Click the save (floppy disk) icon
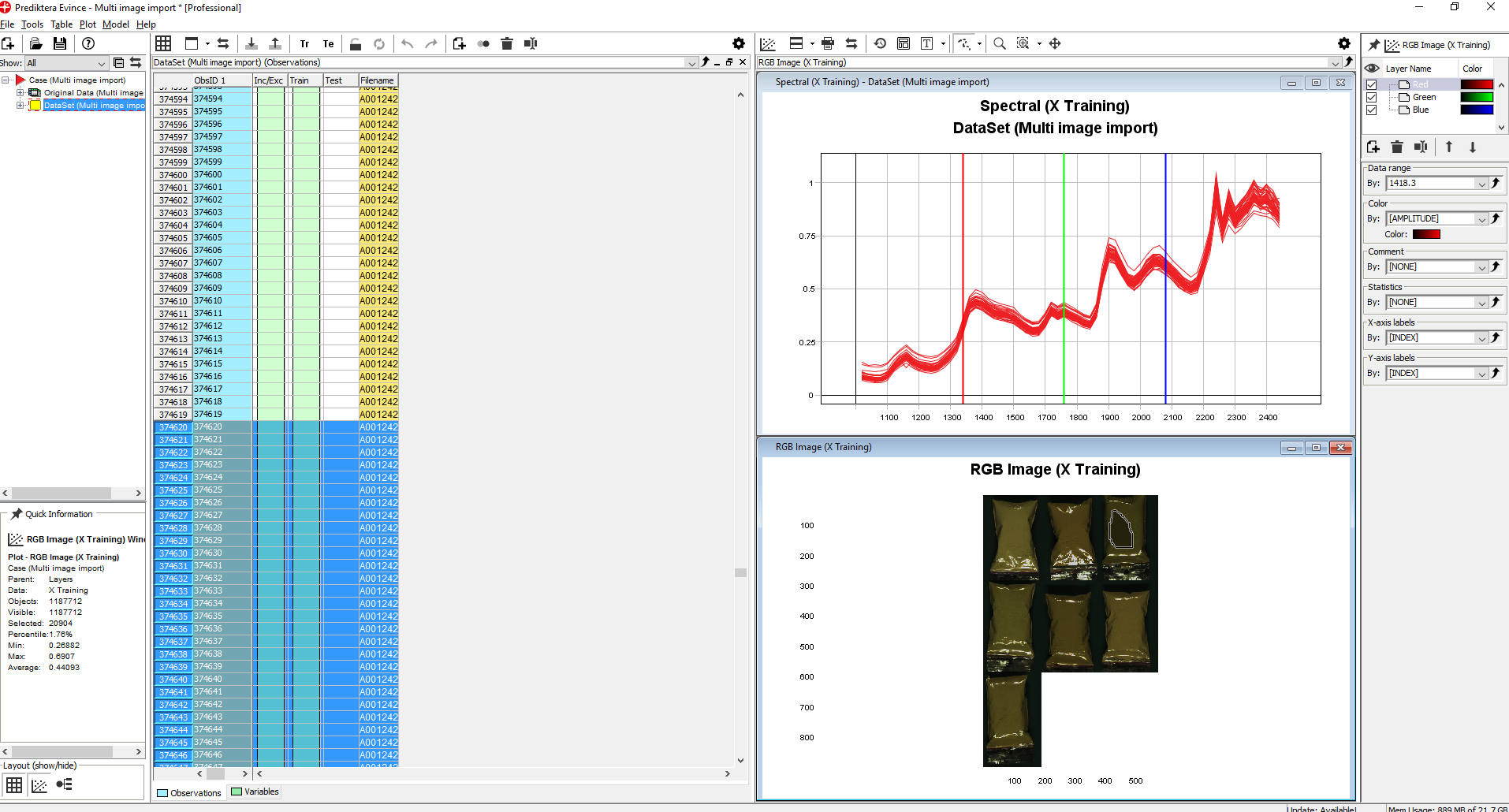1509x812 pixels. pyautogui.click(x=59, y=43)
